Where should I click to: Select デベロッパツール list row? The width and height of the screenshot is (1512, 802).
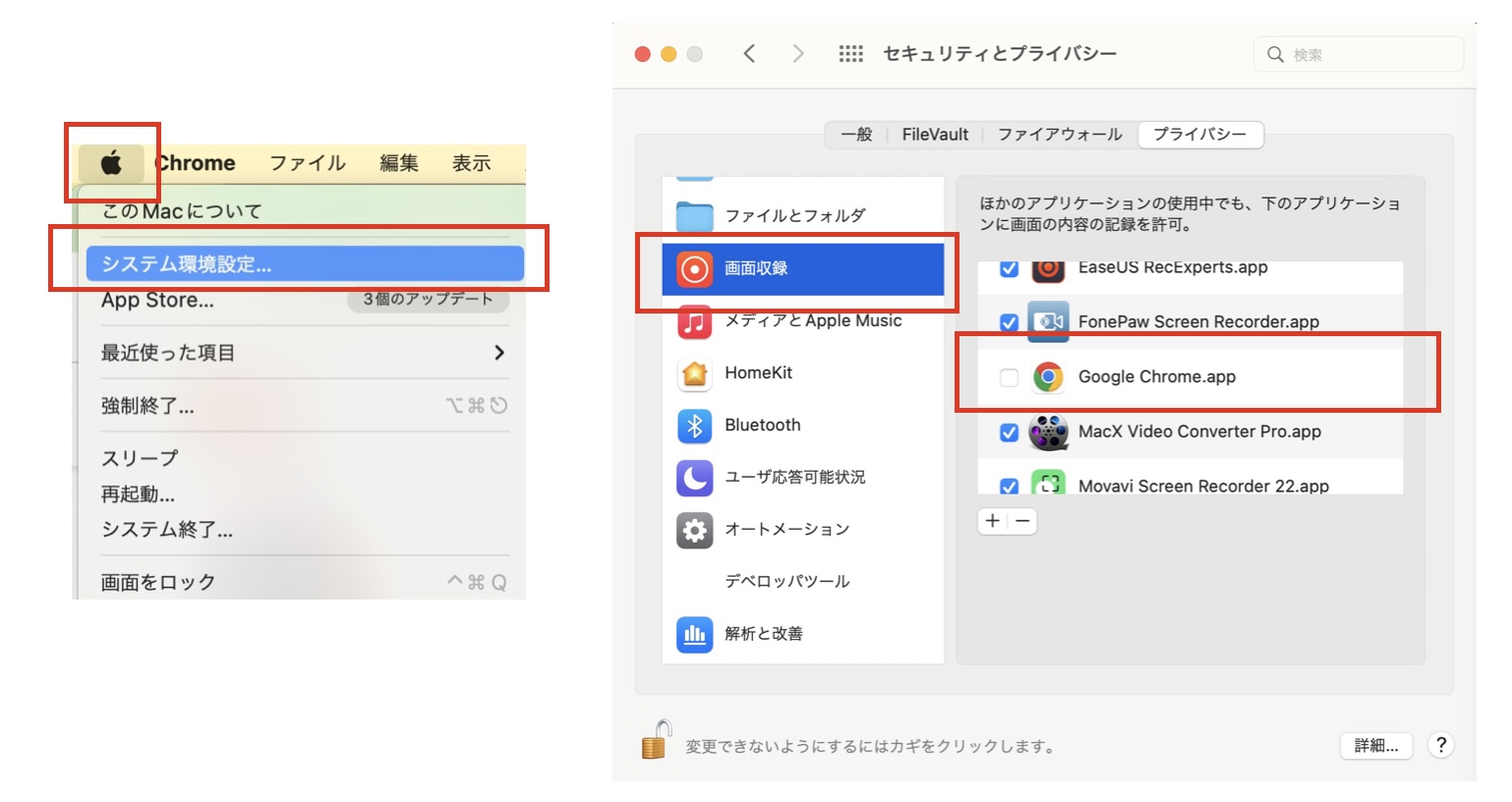[803, 581]
